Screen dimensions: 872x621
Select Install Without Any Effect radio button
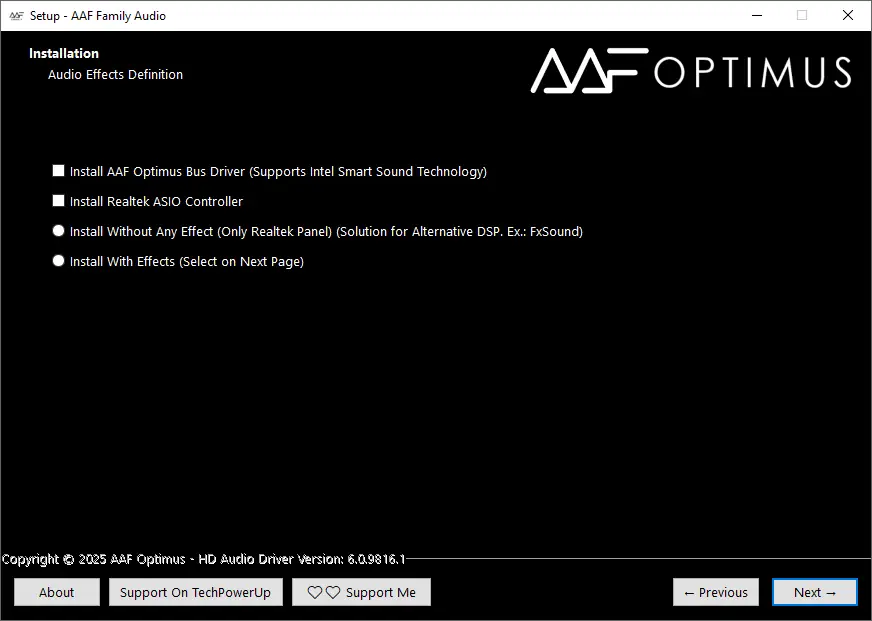(58, 231)
